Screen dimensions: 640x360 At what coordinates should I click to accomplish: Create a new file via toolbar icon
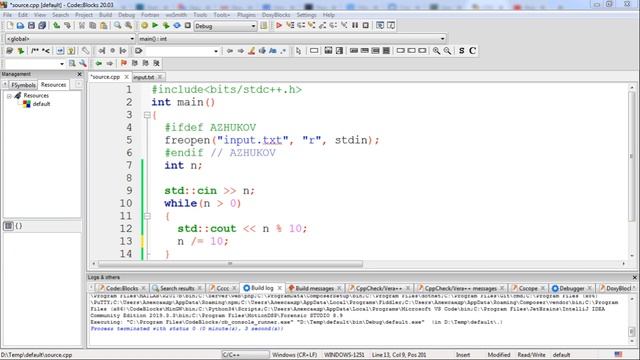(10, 26)
